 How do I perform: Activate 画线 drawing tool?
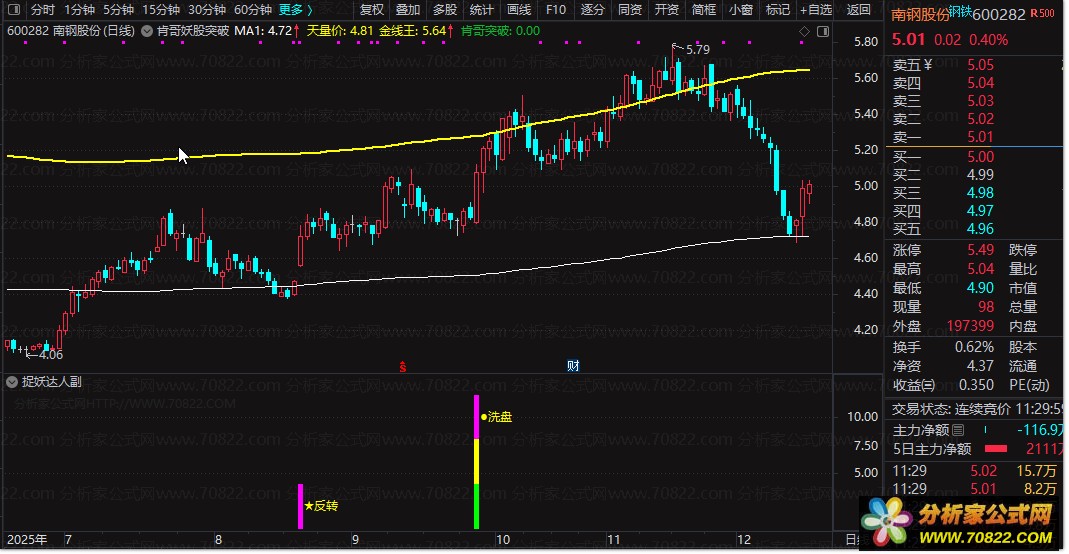[519, 10]
